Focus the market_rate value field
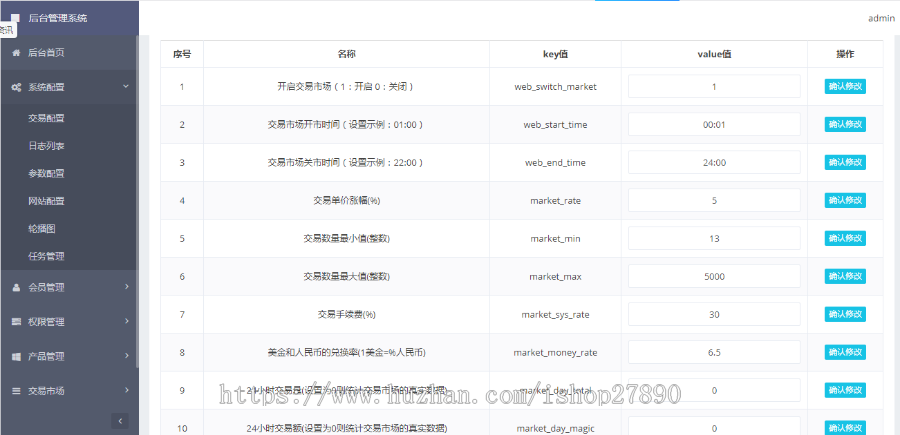This screenshot has width=900, height=435. point(714,200)
